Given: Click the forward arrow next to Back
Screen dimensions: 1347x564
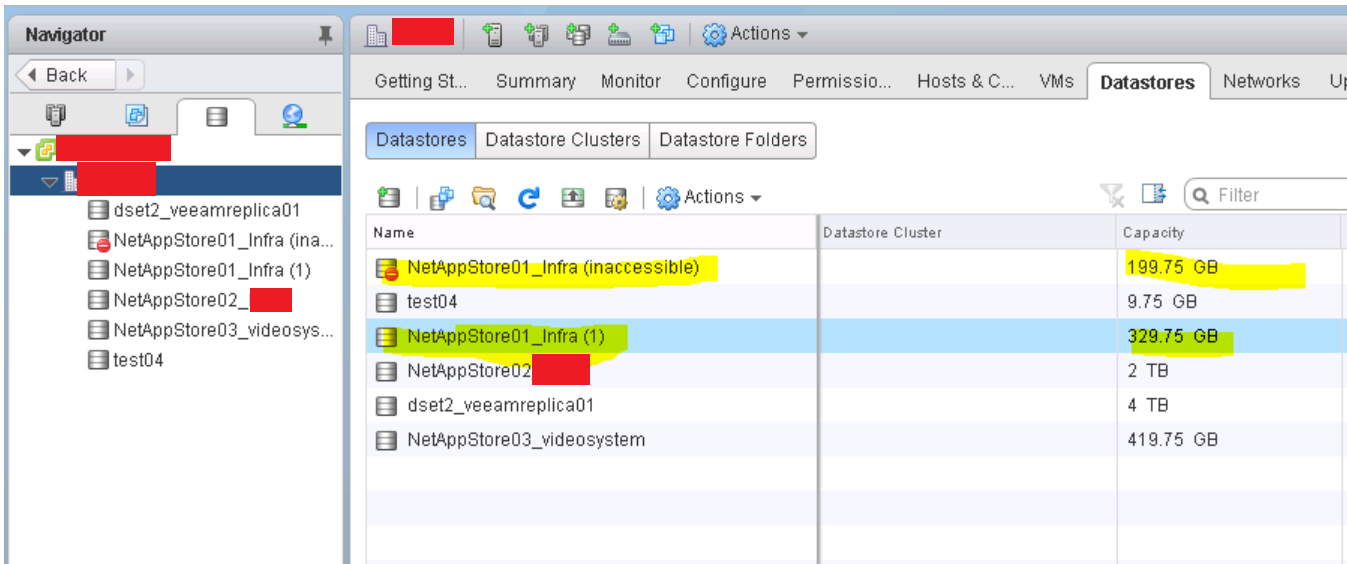Looking at the screenshot, I should 131,75.
